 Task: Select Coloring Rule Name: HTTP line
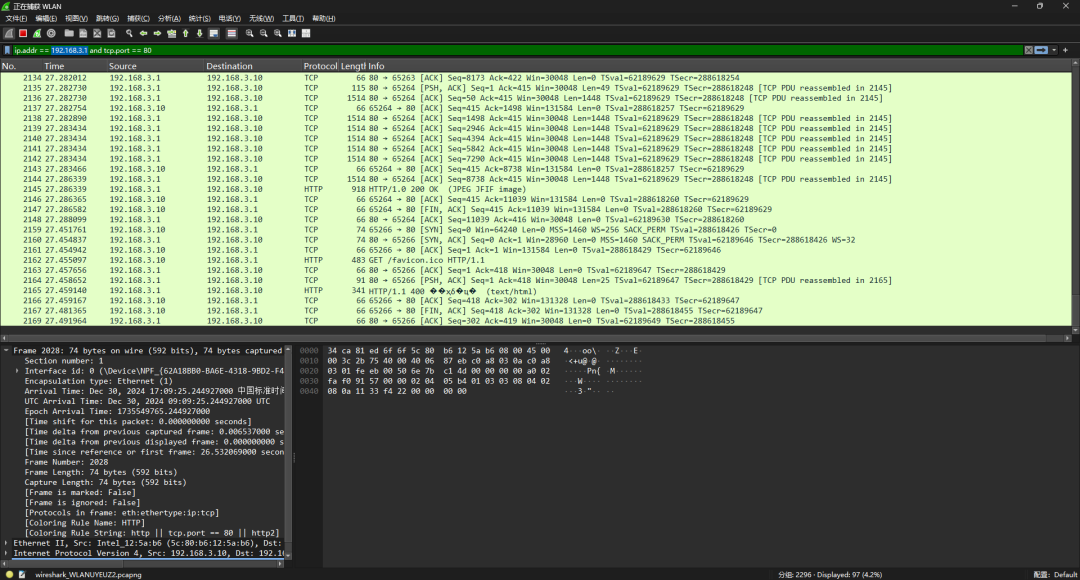[x=85, y=523]
